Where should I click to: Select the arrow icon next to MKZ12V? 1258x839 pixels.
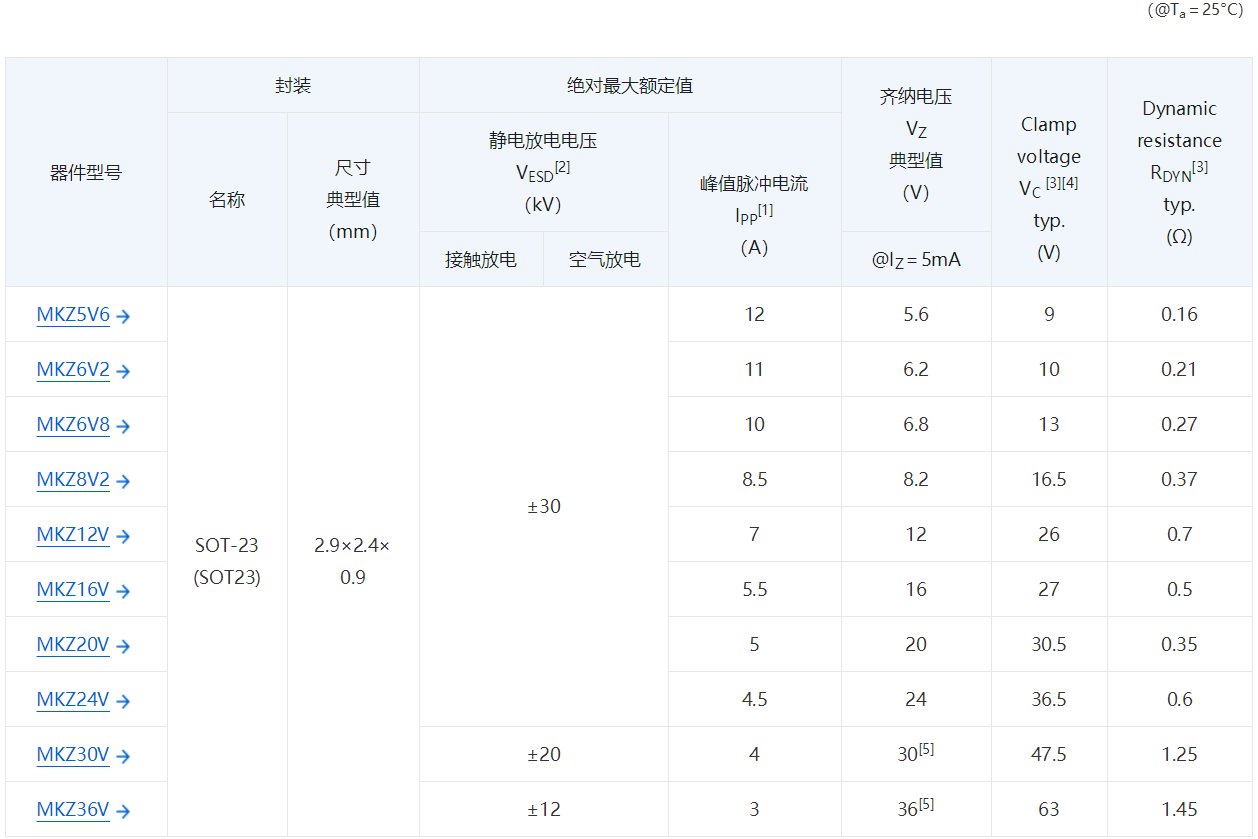[123, 536]
